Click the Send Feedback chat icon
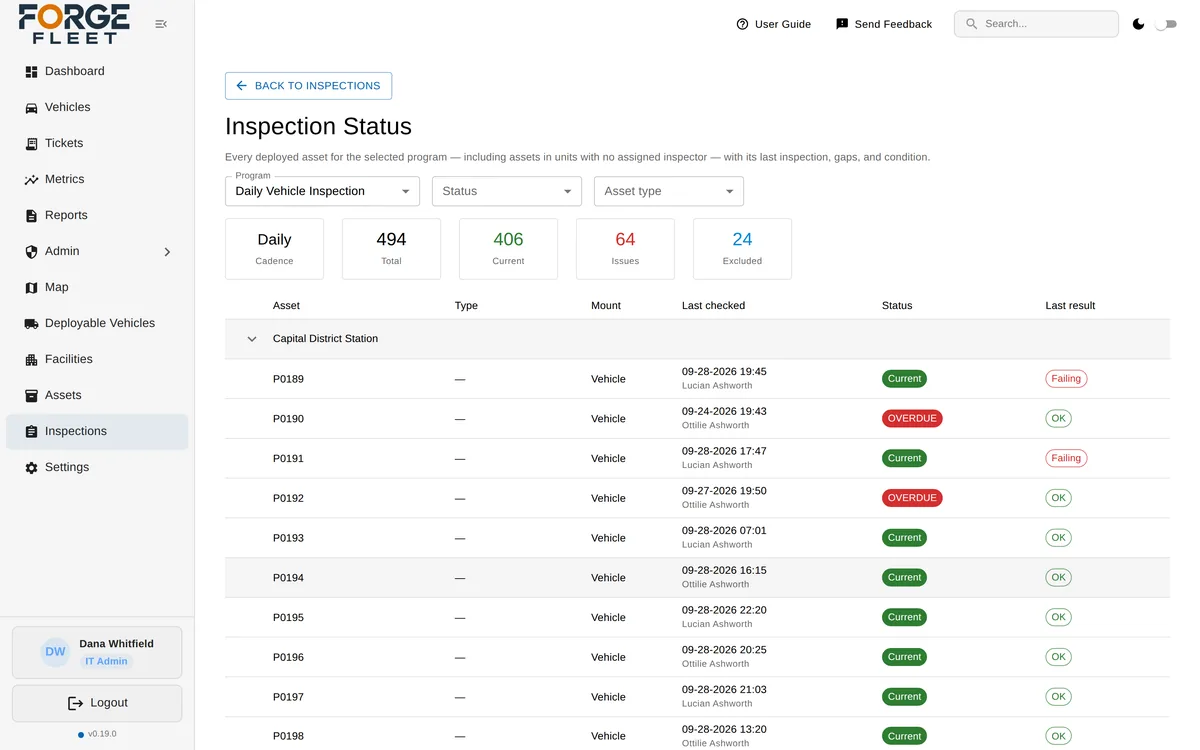The height and width of the screenshot is (750, 1200). [x=842, y=24]
